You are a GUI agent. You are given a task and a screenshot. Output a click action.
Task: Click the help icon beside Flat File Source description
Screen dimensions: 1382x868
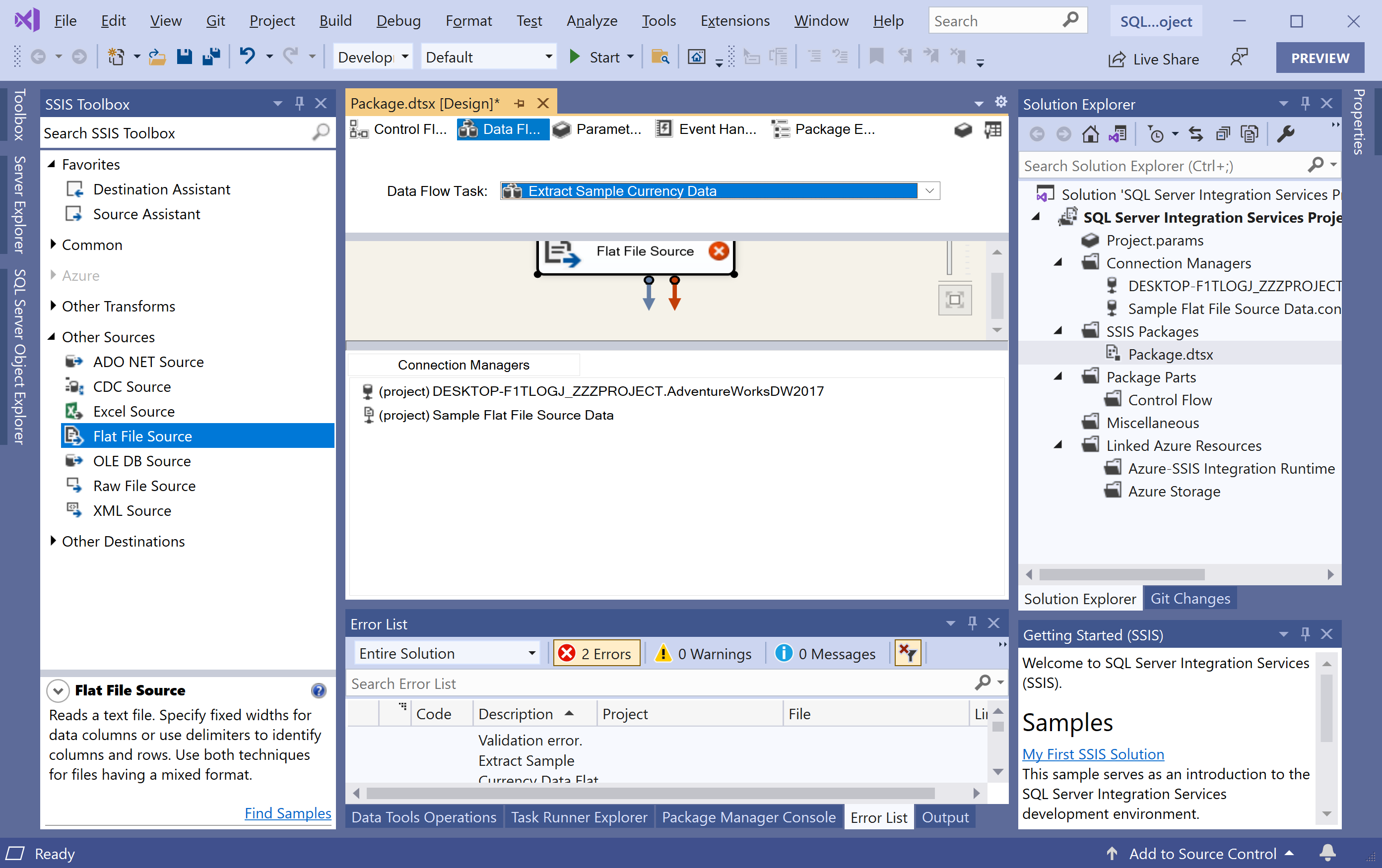(319, 690)
